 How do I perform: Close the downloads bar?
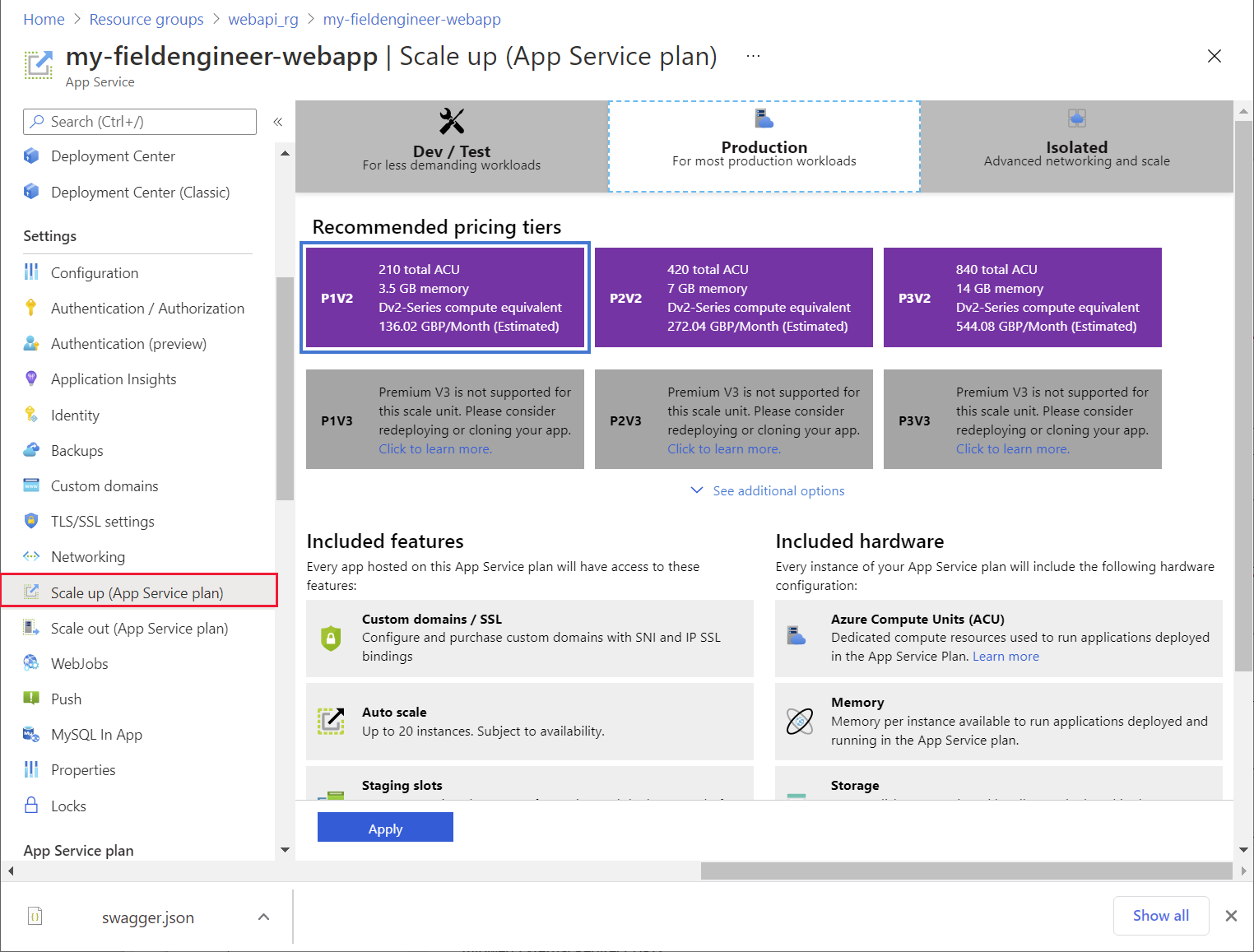coord(1231,916)
